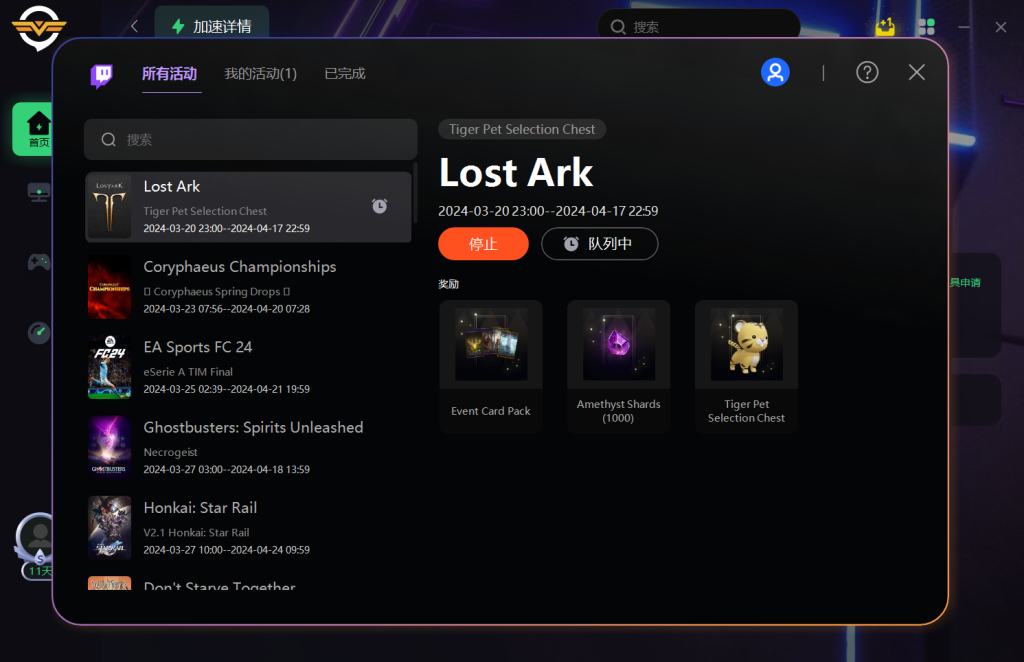Go back with the left chevron arrow
Image resolution: width=1024 pixels, height=662 pixels.
tap(135, 26)
